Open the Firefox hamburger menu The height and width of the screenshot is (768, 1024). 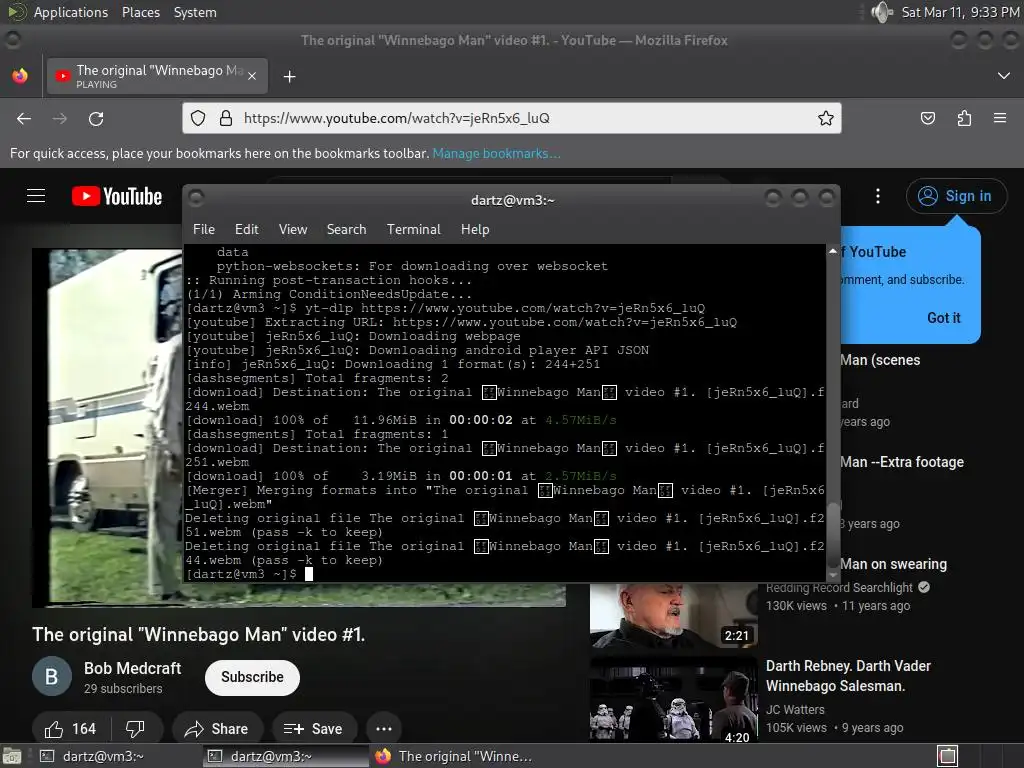[x=1000, y=118]
